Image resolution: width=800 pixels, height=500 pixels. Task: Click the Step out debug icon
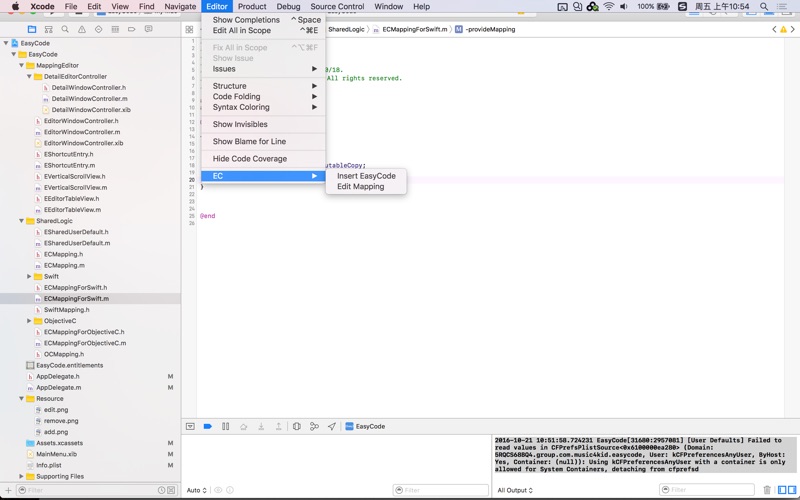279,427
